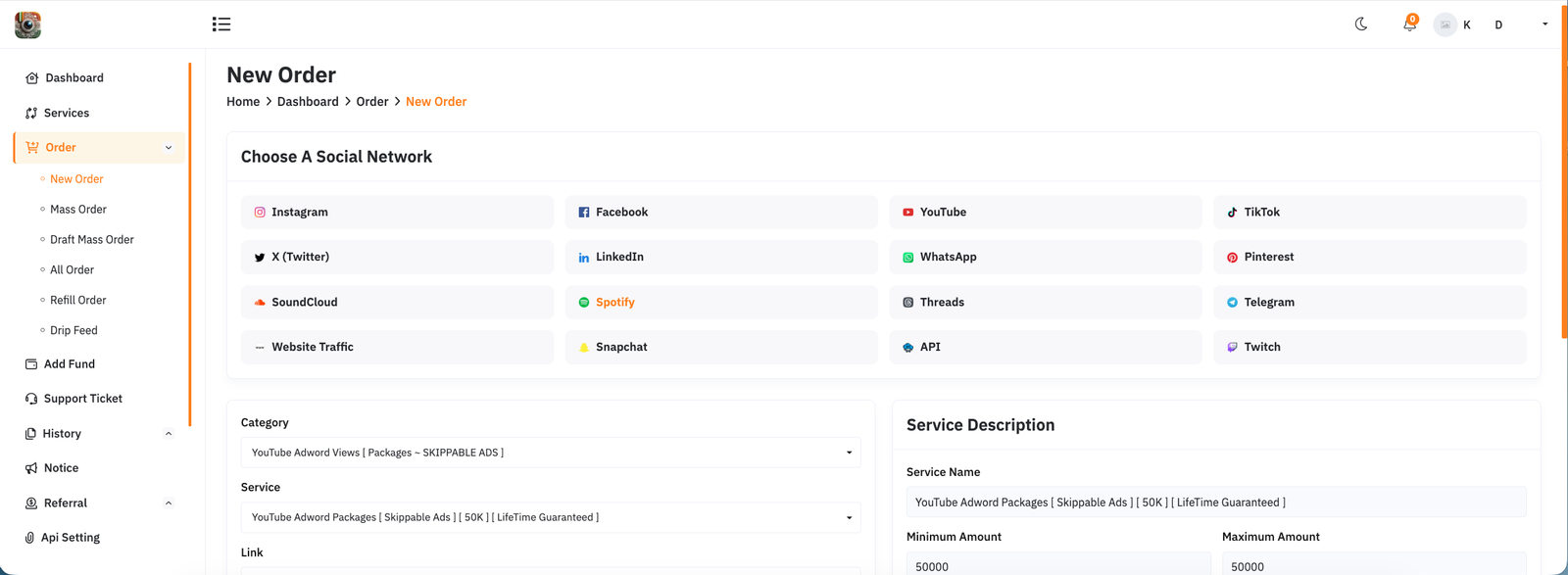
Task: Go to Mass Order in sidebar
Action: pos(78,210)
